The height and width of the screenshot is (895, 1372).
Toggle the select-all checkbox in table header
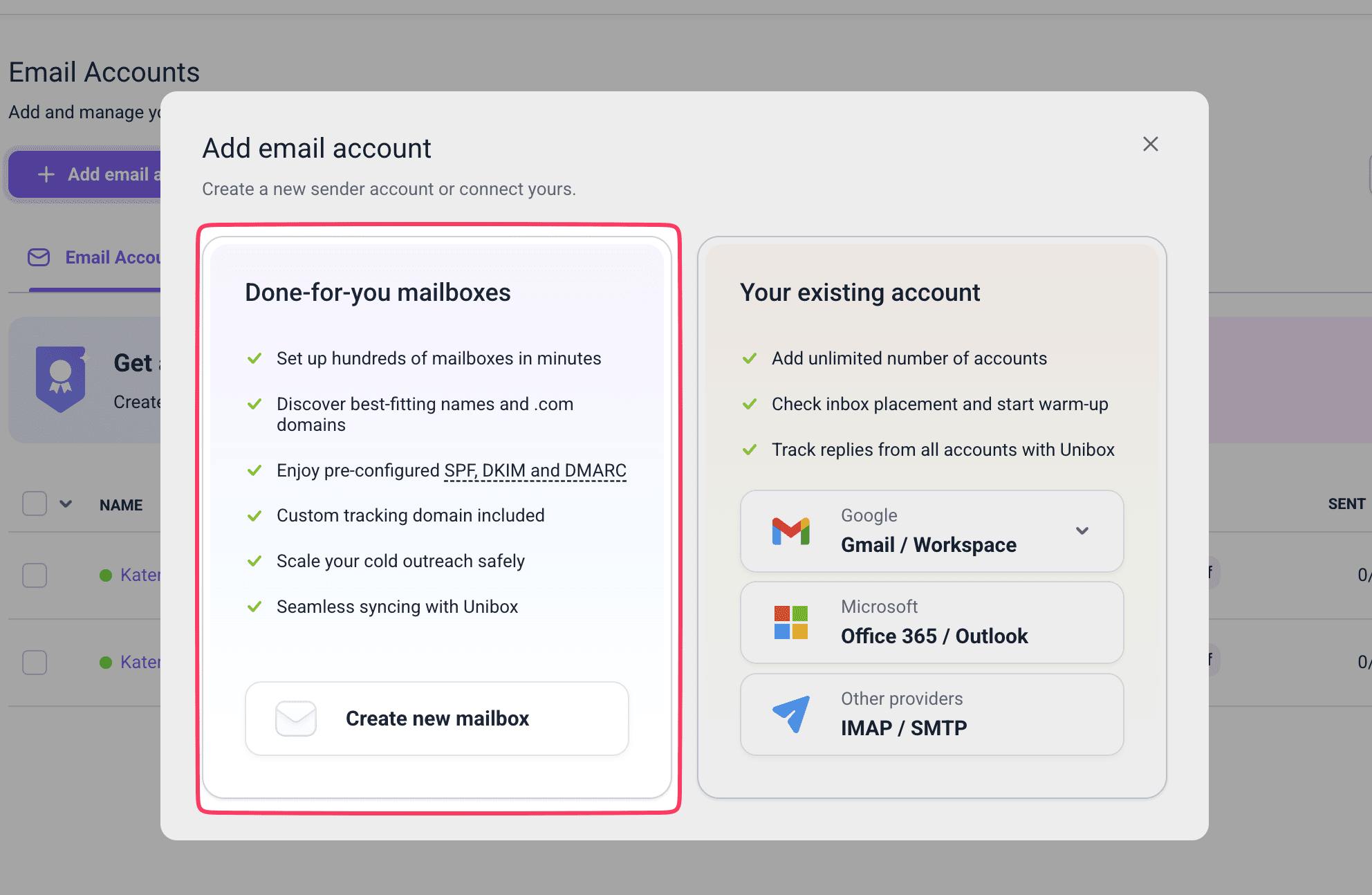[x=35, y=504]
